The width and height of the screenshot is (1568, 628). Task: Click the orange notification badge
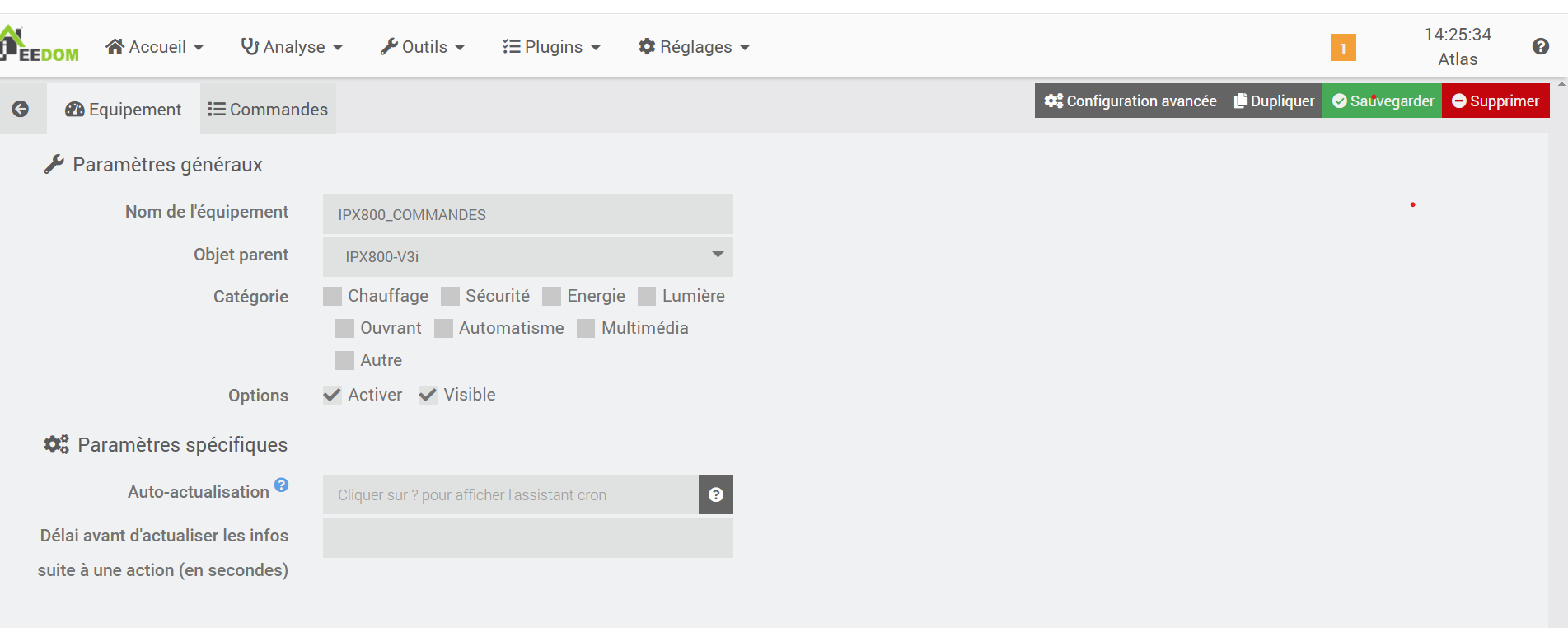pos(1342,48)
